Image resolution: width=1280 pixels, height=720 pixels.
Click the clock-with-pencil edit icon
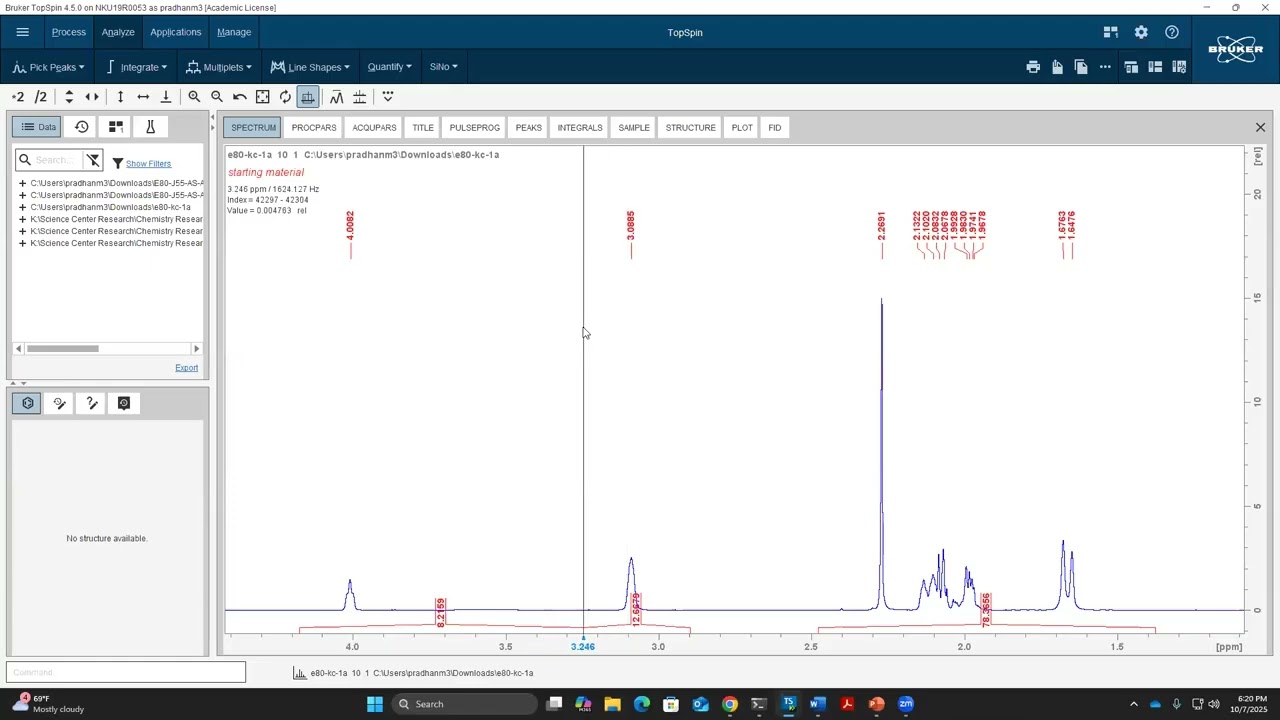coord(60,403)
